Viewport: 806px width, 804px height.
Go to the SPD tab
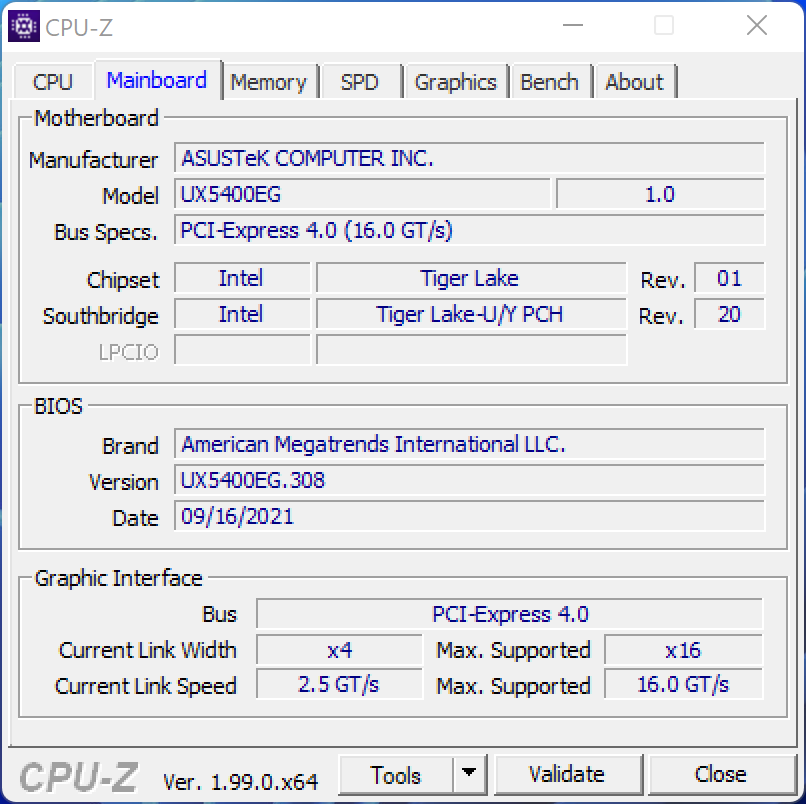pos(360,82)
